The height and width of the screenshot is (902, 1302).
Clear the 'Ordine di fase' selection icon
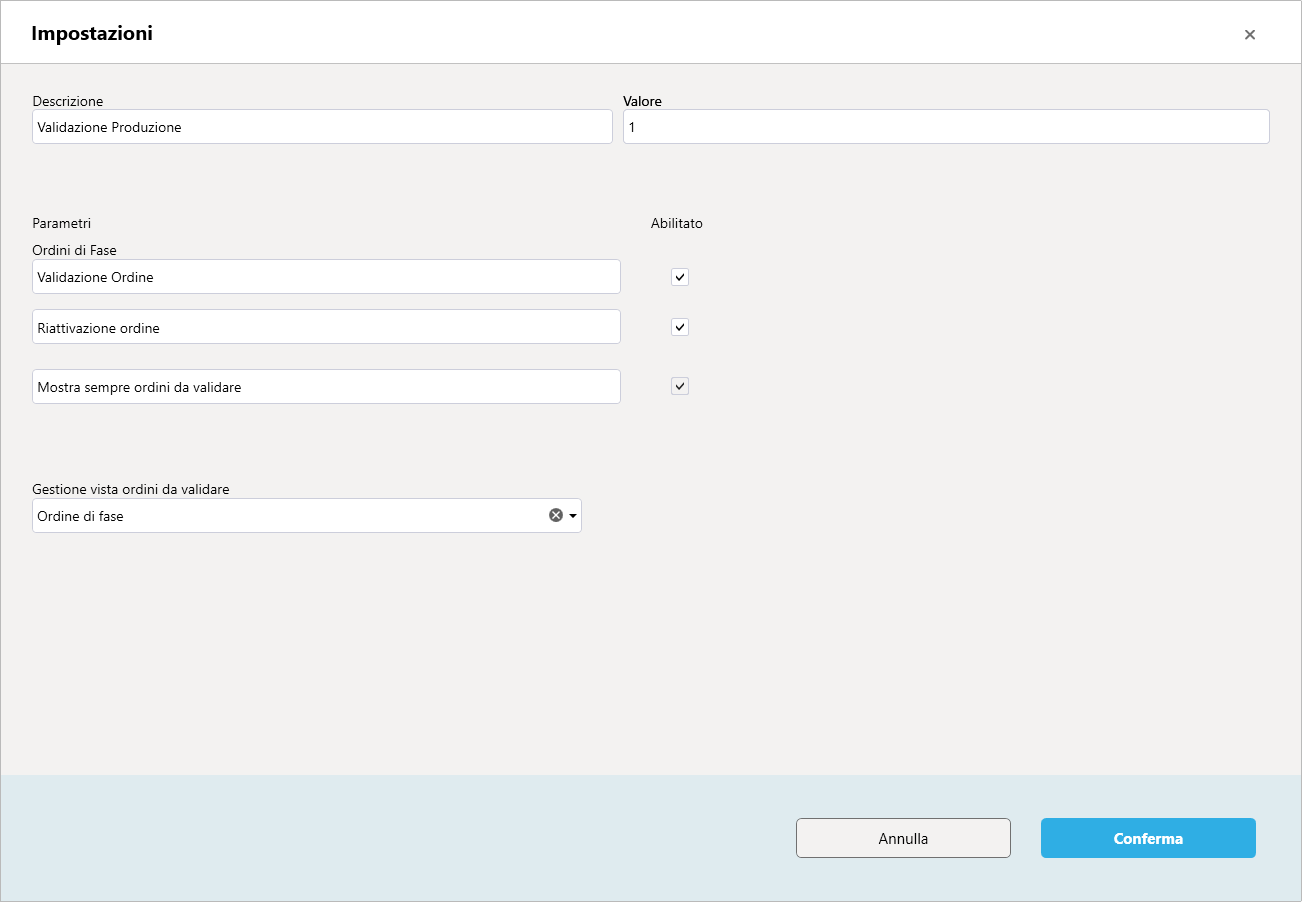556,515
